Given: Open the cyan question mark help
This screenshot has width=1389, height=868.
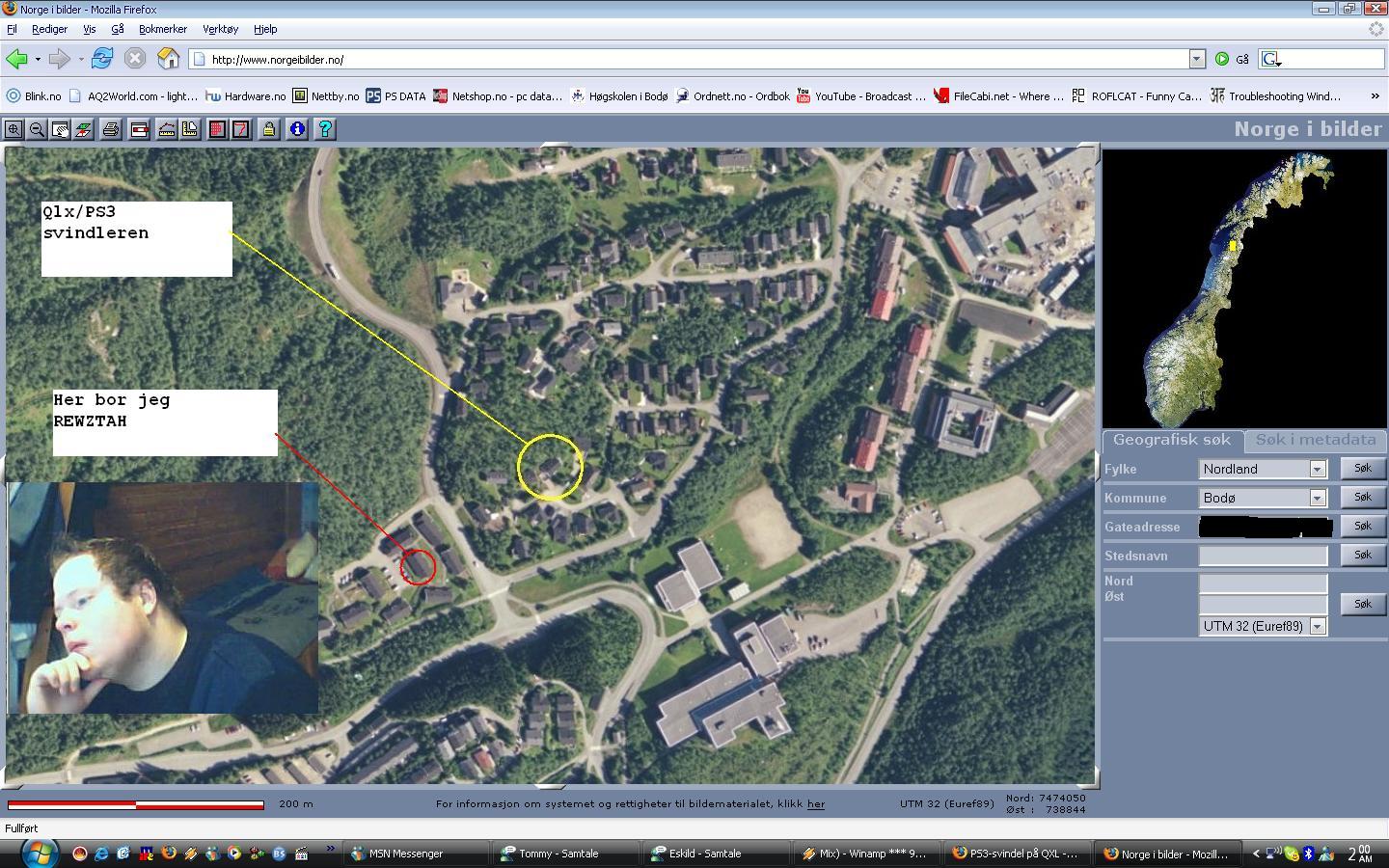Looking at the screenshot, I should point(325,129).
